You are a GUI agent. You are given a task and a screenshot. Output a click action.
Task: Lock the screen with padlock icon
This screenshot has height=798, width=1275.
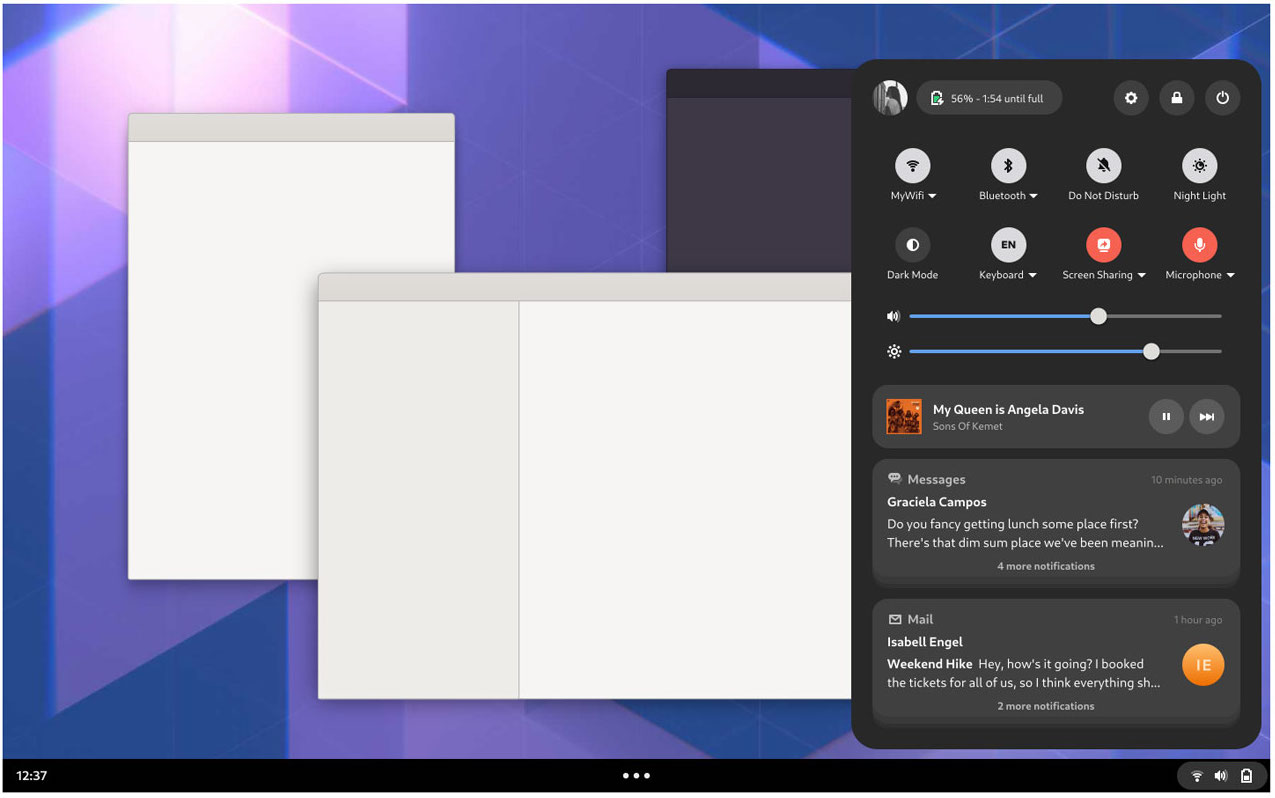(x=1177, y=98)
